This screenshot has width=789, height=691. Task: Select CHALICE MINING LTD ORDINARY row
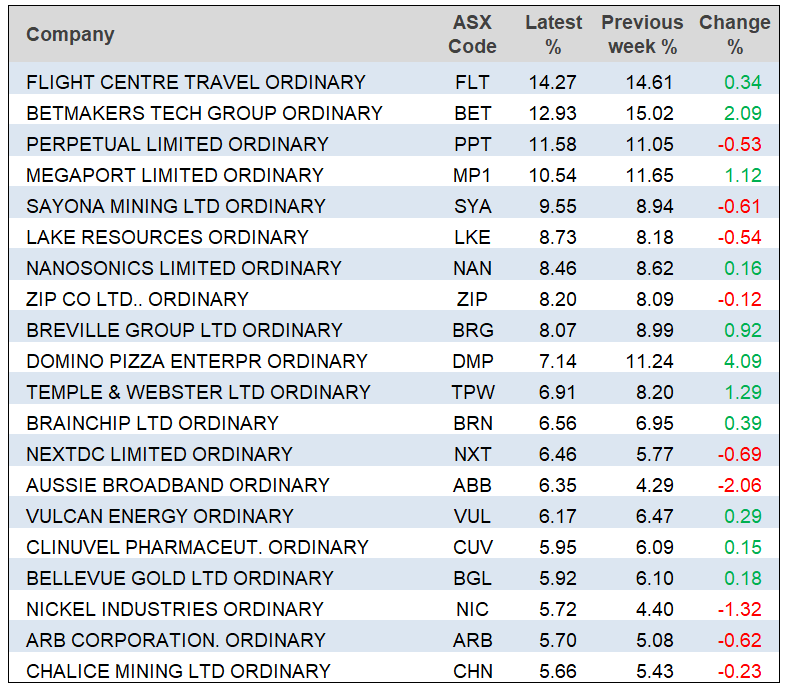[x=178, y=671]
